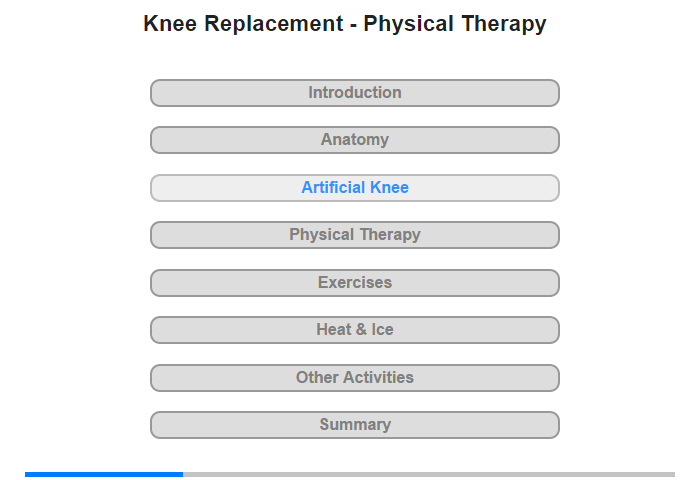Select the highlighted Artificial Knee item

[354, 188]
